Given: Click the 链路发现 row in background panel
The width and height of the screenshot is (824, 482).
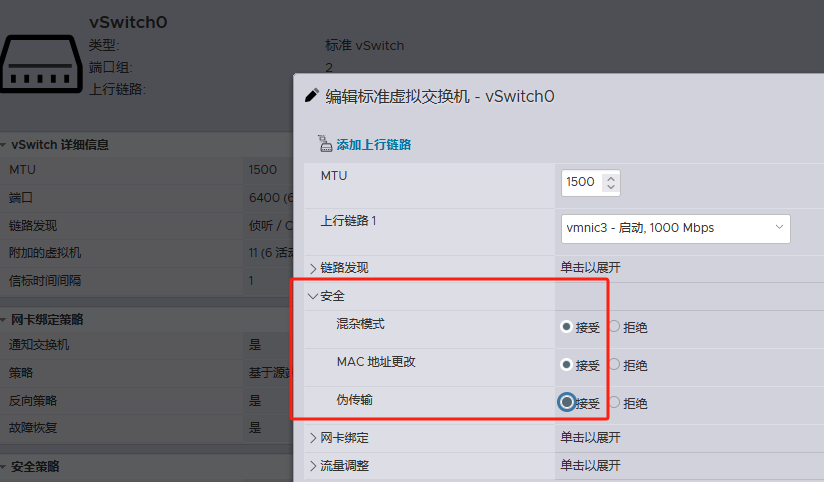Looking at the screenshot, I should click(x=147, y=226).
